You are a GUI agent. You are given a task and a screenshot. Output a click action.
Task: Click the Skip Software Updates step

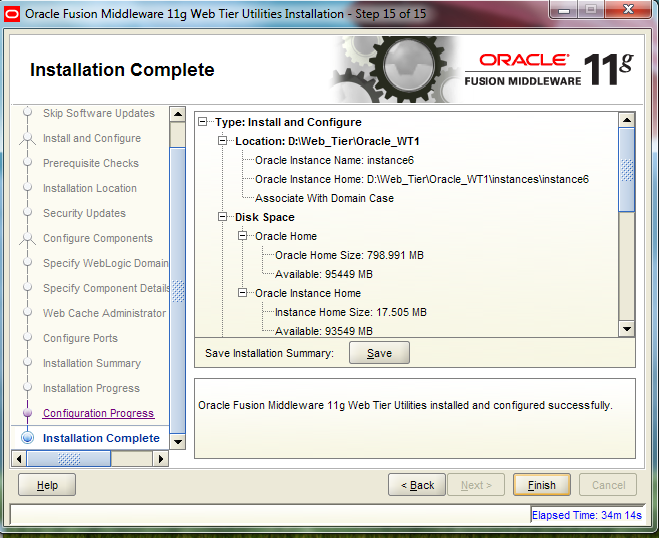(99, 113)
